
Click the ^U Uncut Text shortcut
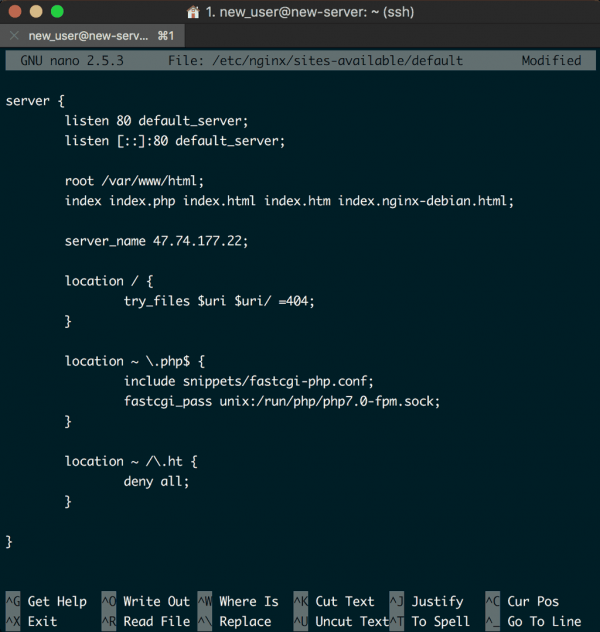[341, 622]
